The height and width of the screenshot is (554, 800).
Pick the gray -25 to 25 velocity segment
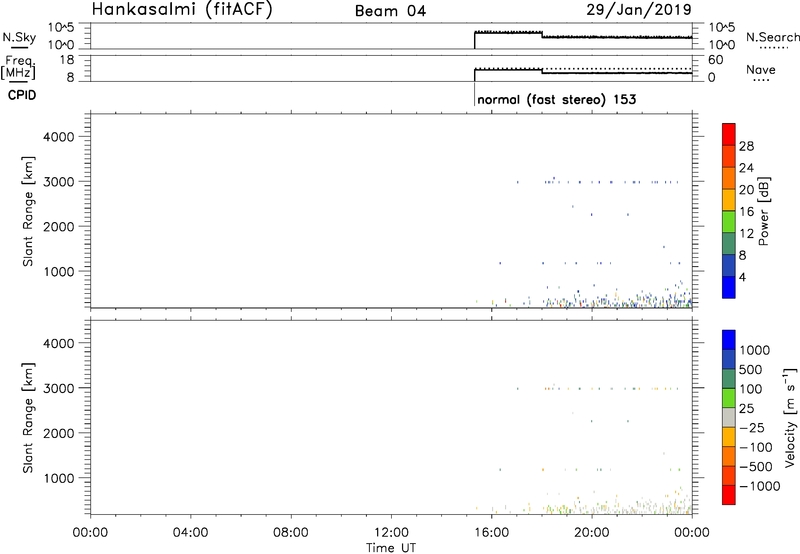729,418
